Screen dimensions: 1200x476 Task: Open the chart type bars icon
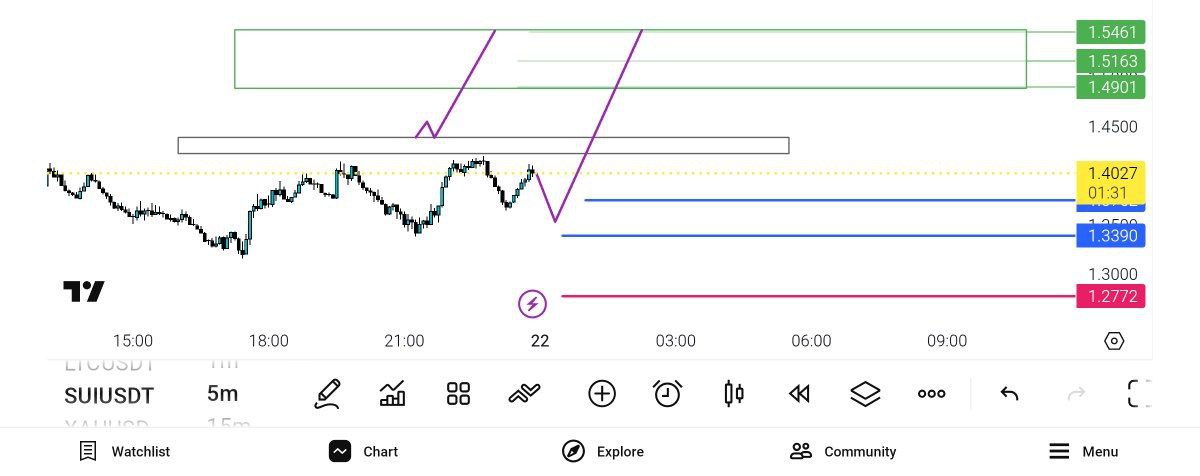coord(393,393)
